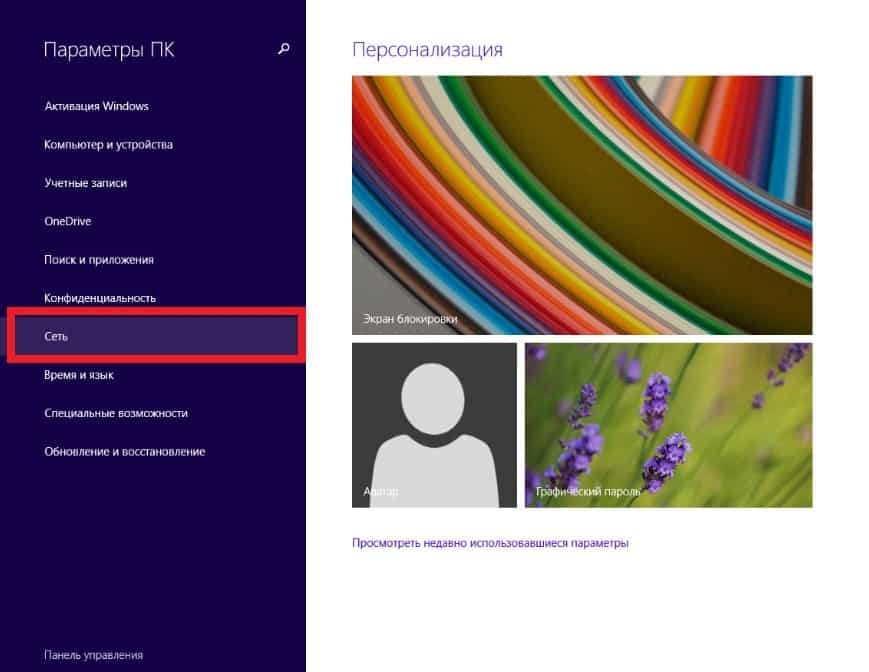Open Конфиденциальность settings
The height and width of the screenshot is (672, 869).
pos(100,298)
